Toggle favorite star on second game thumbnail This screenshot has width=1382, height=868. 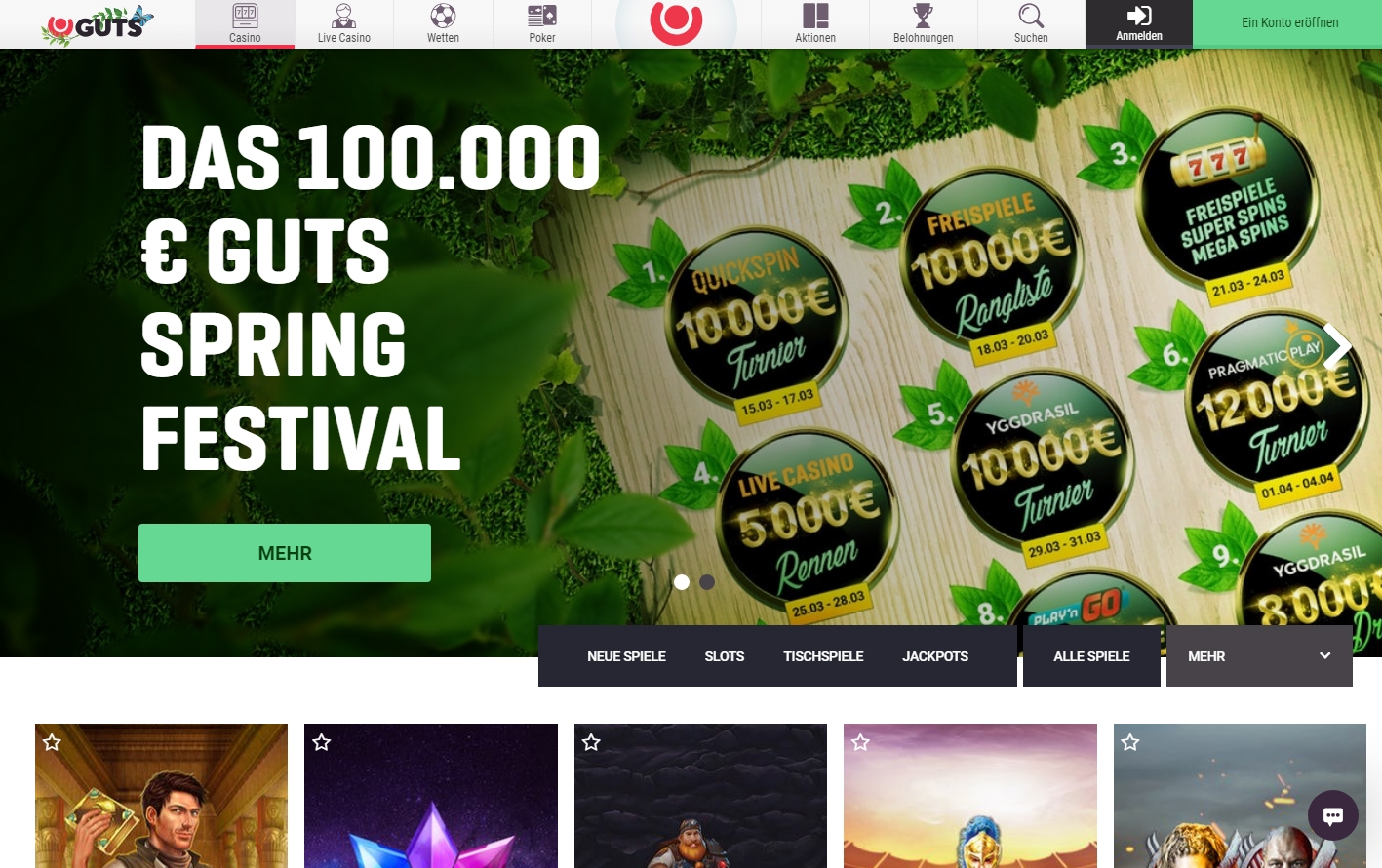322,742
